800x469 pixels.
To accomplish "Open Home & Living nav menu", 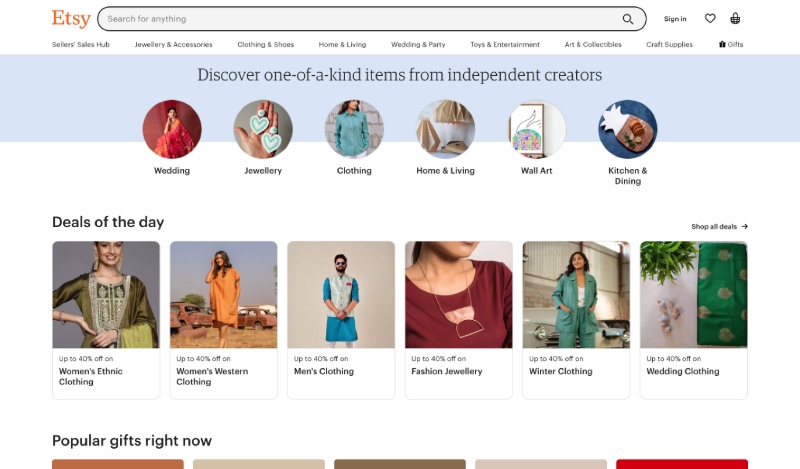I will pos(342,44).
